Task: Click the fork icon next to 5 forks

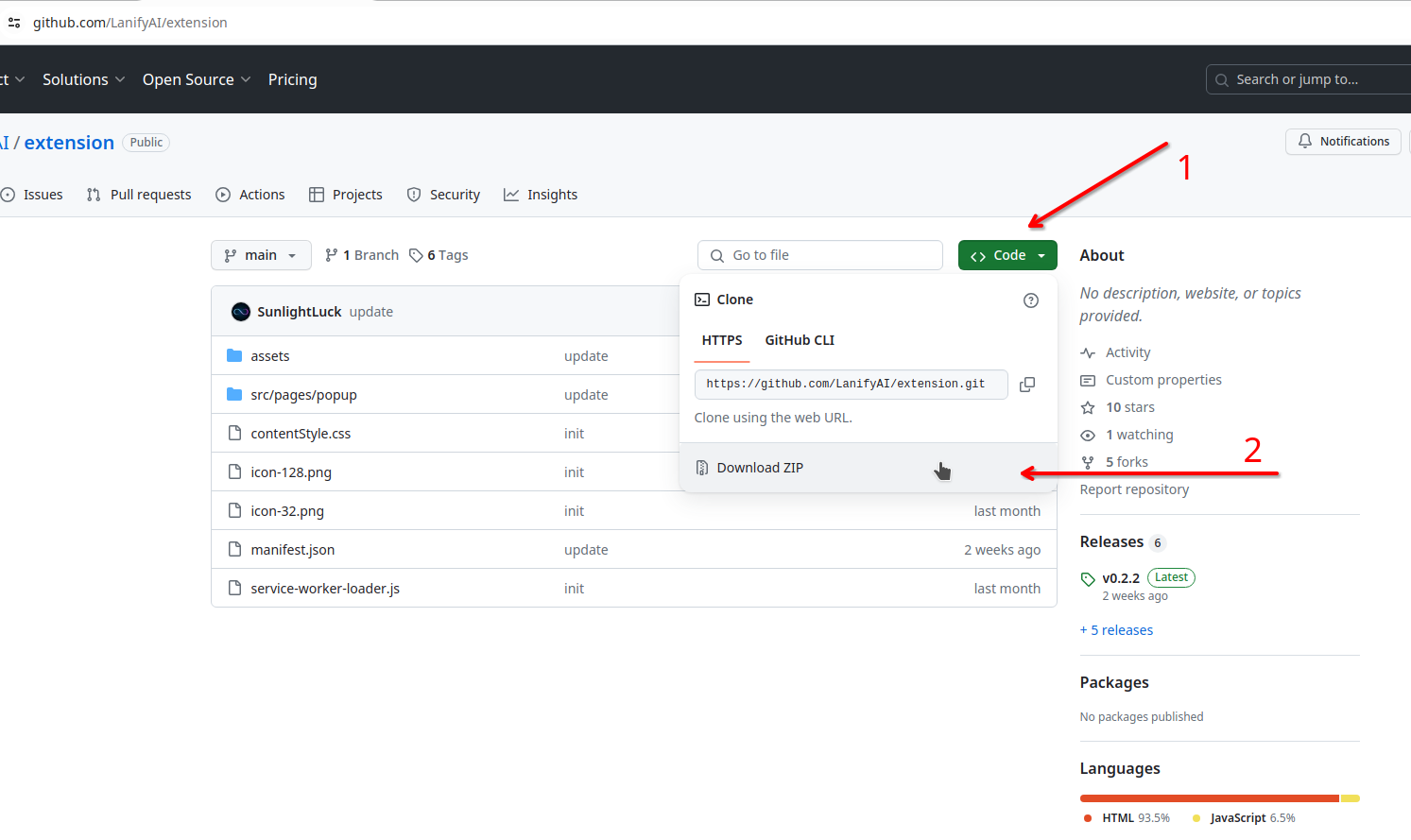Action: 1088,463
